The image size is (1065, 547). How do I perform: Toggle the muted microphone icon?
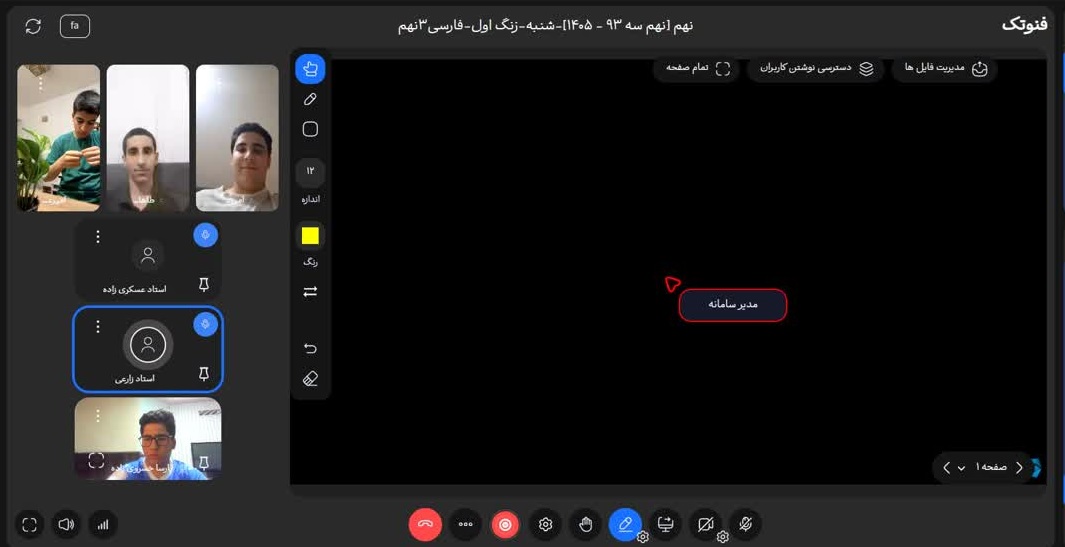745,525
